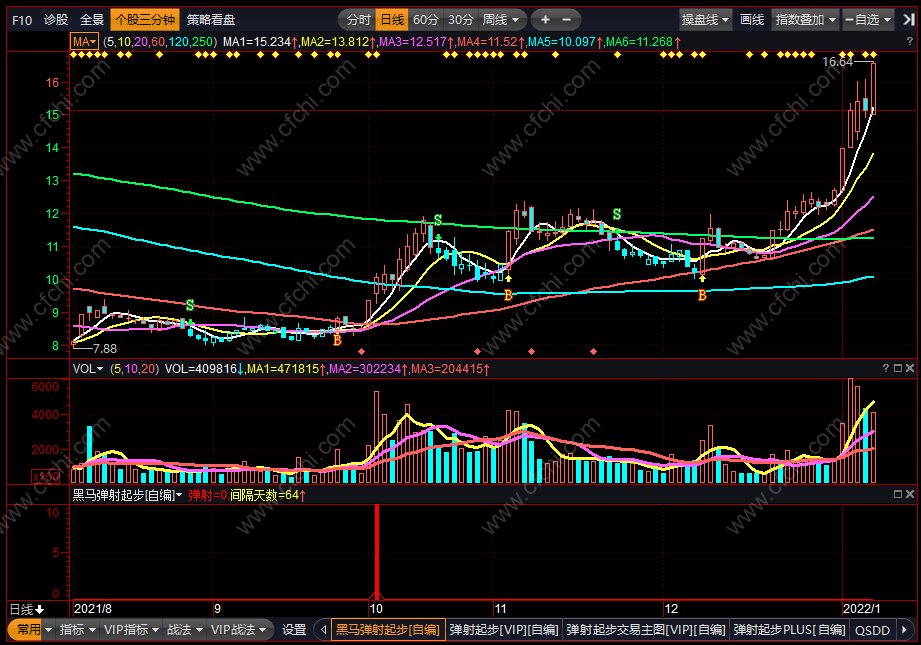The image size is (921, 645).
Task: Close the 黑马弹射起步 panel
Action: click(x=910, y=495)
